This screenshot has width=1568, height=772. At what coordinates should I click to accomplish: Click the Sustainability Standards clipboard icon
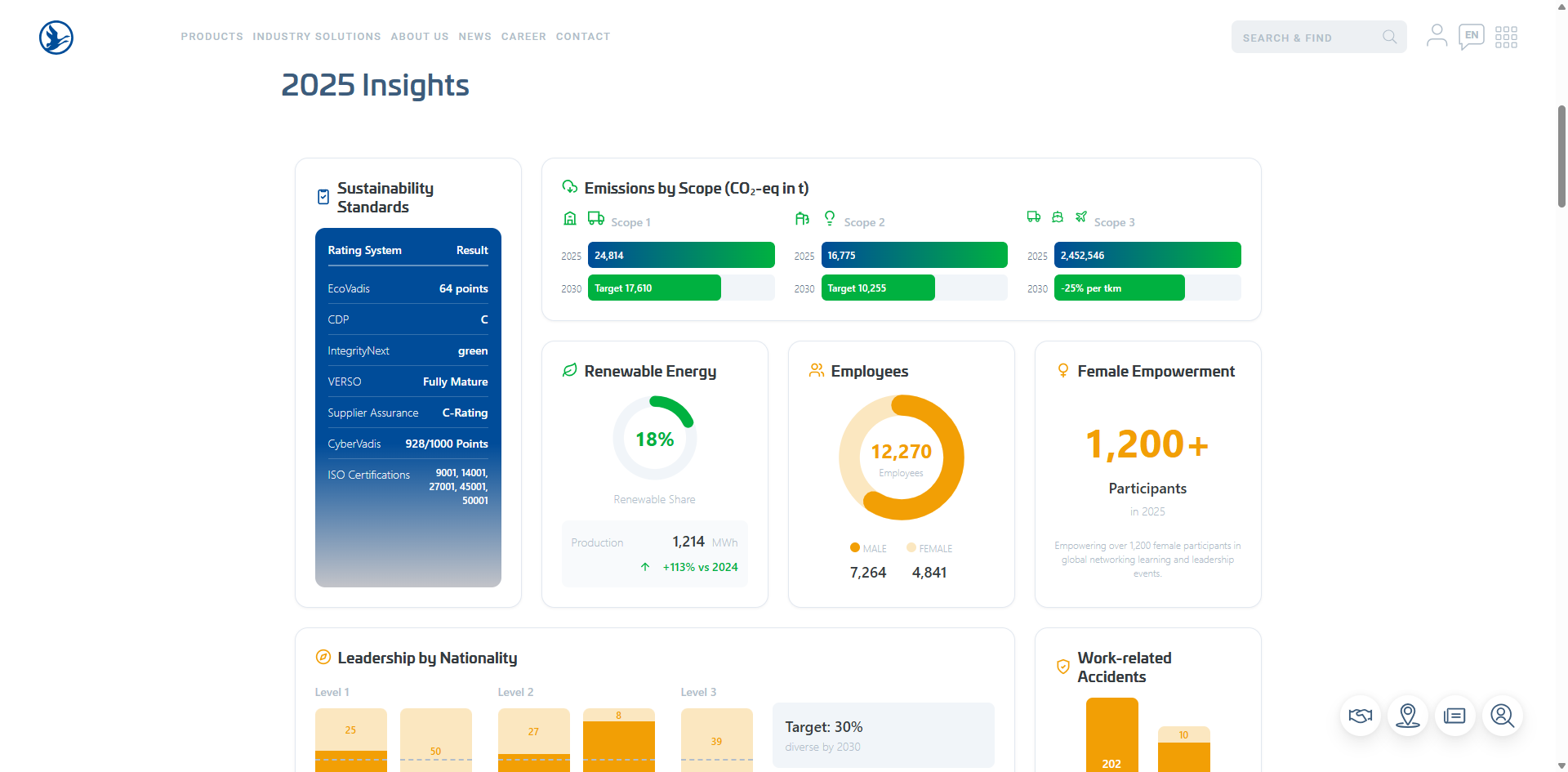pos(323,197)
